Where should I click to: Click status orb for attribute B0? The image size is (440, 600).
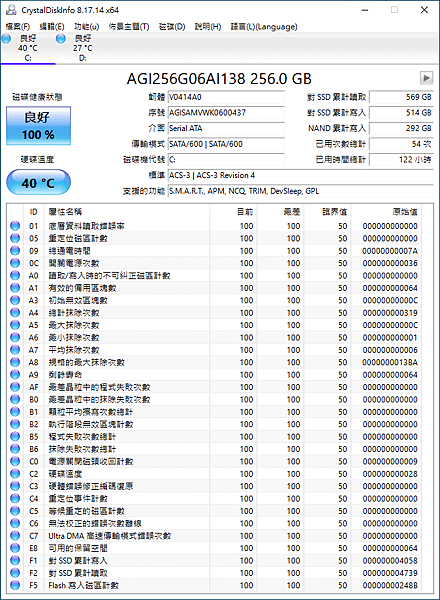tap(15, 399)
